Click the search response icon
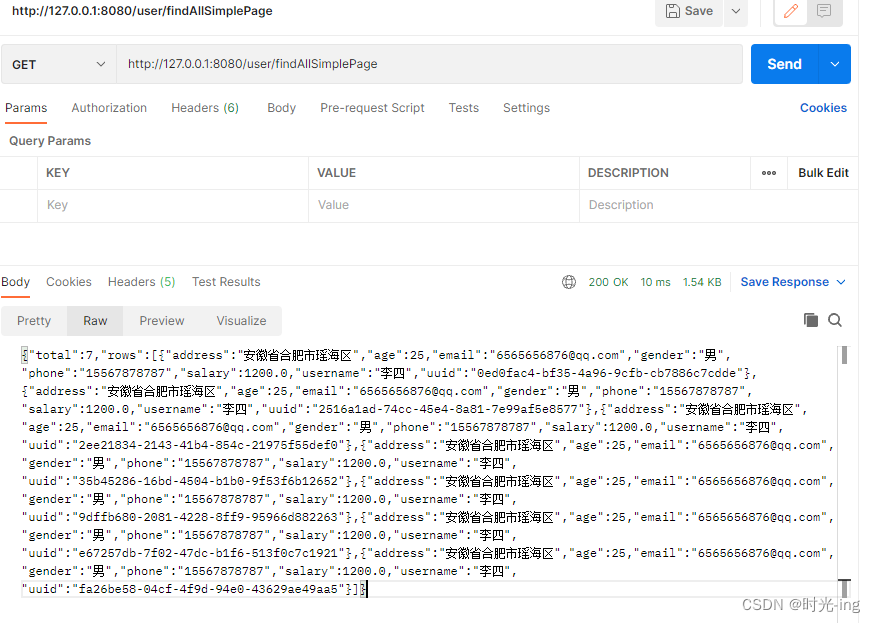The width and height of the screenshot is (875, 623). 835,320
